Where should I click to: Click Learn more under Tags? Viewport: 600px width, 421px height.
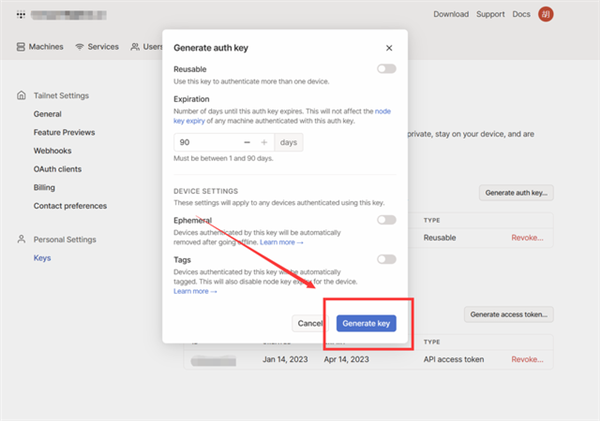coord(196,291)
